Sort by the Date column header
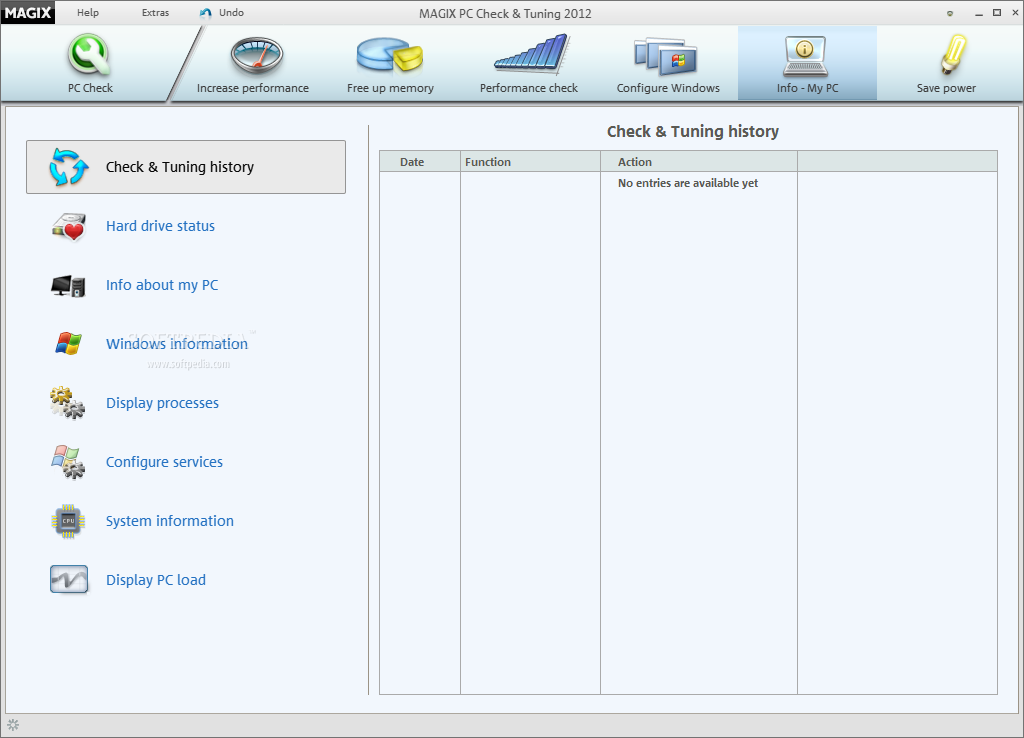Viewport: 1024px width, 738px height. pyautogui.click(x=420, y=161)
